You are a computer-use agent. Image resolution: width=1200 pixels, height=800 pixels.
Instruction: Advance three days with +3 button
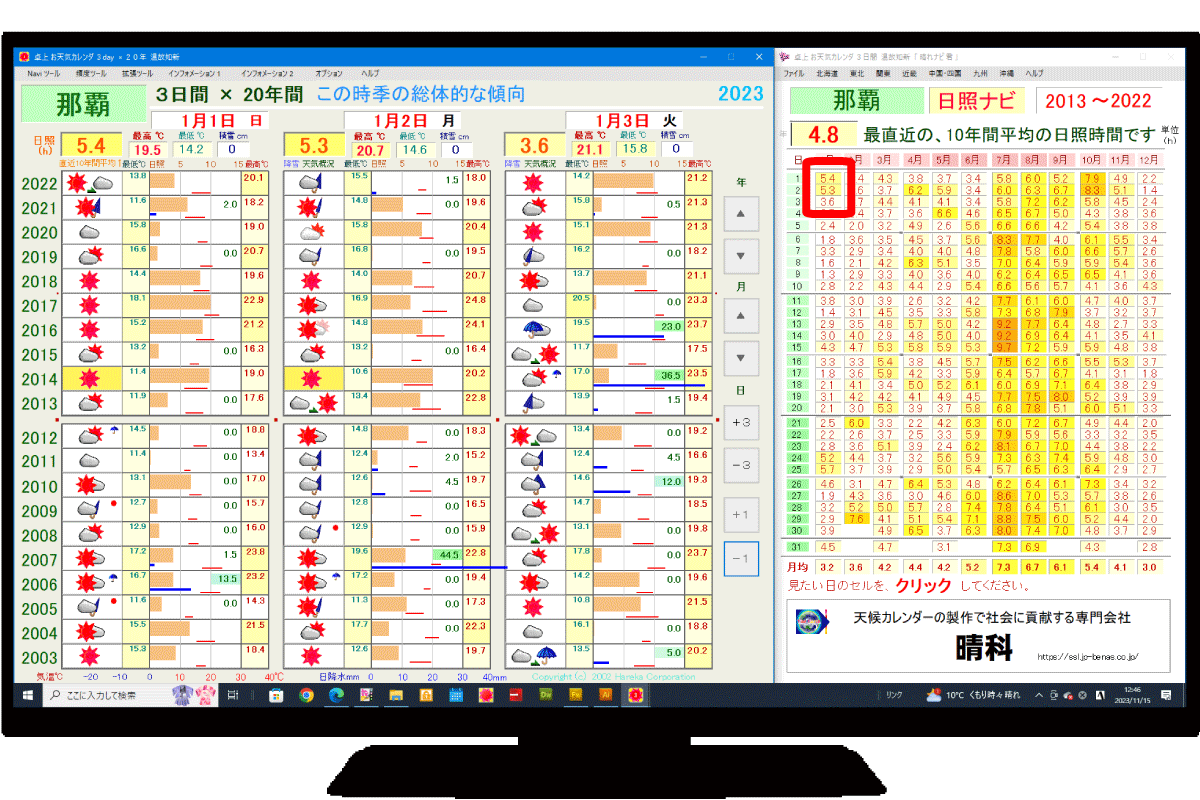pyautogui.click(x=740, y=421)
